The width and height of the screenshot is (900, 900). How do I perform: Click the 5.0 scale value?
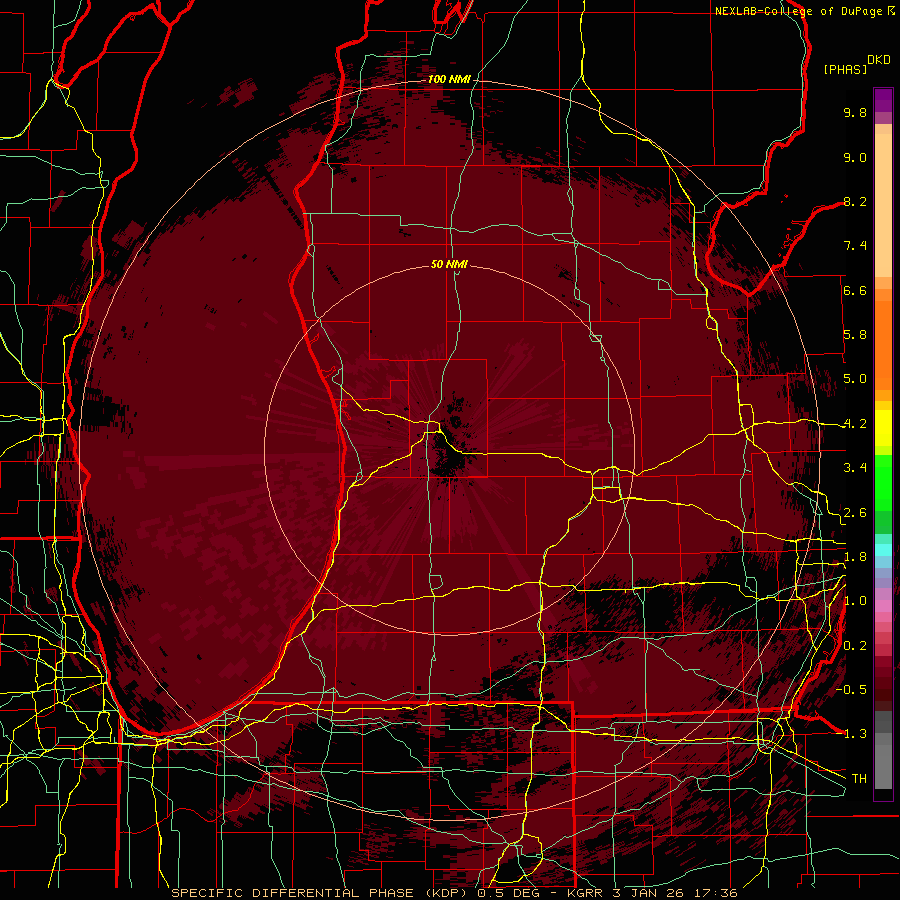click(855, 379)
